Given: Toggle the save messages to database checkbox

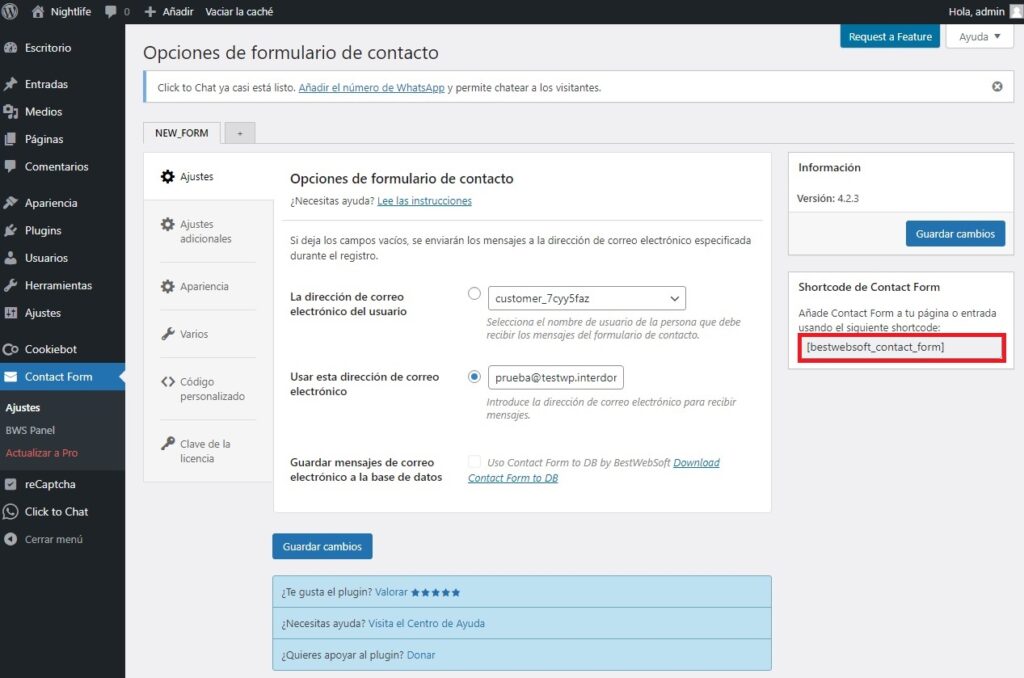Looking at the screenshot, I should (475, 462).
